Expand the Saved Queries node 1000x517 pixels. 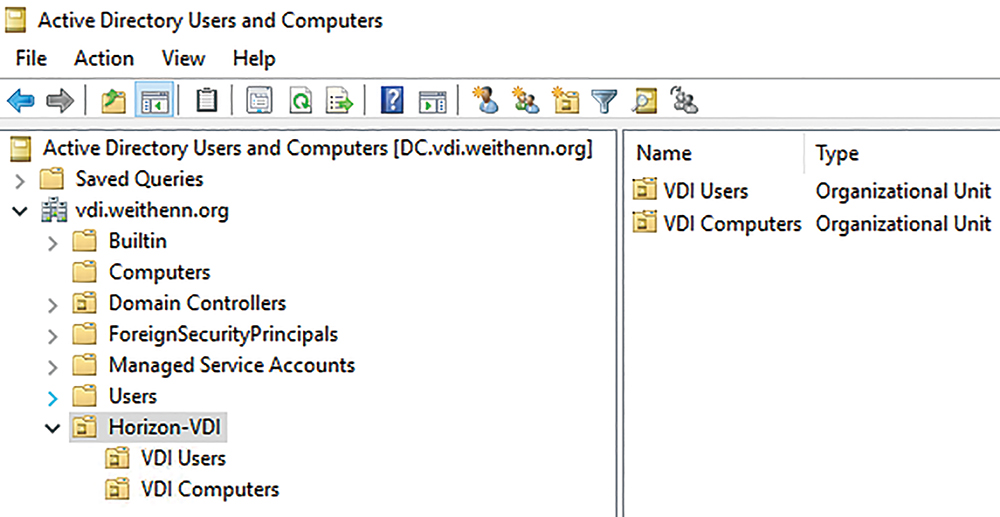click(x=20, y=181)
